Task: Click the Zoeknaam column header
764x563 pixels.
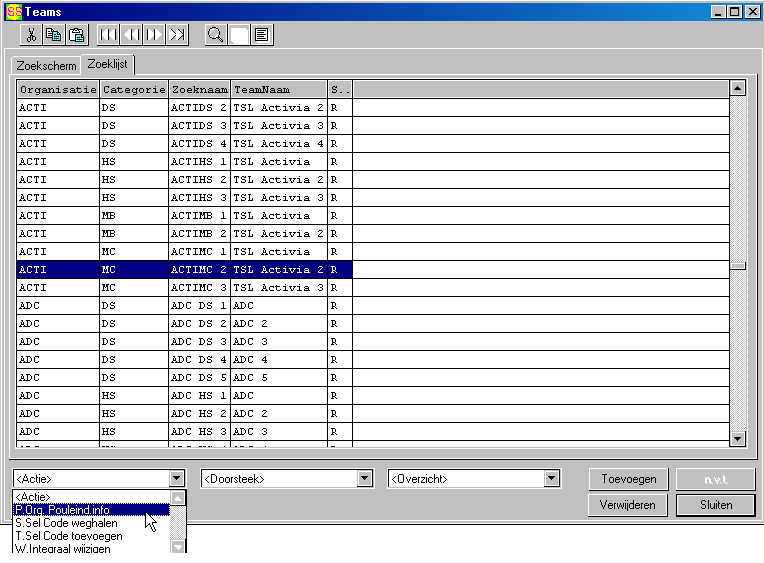Action: coord(199,89)
